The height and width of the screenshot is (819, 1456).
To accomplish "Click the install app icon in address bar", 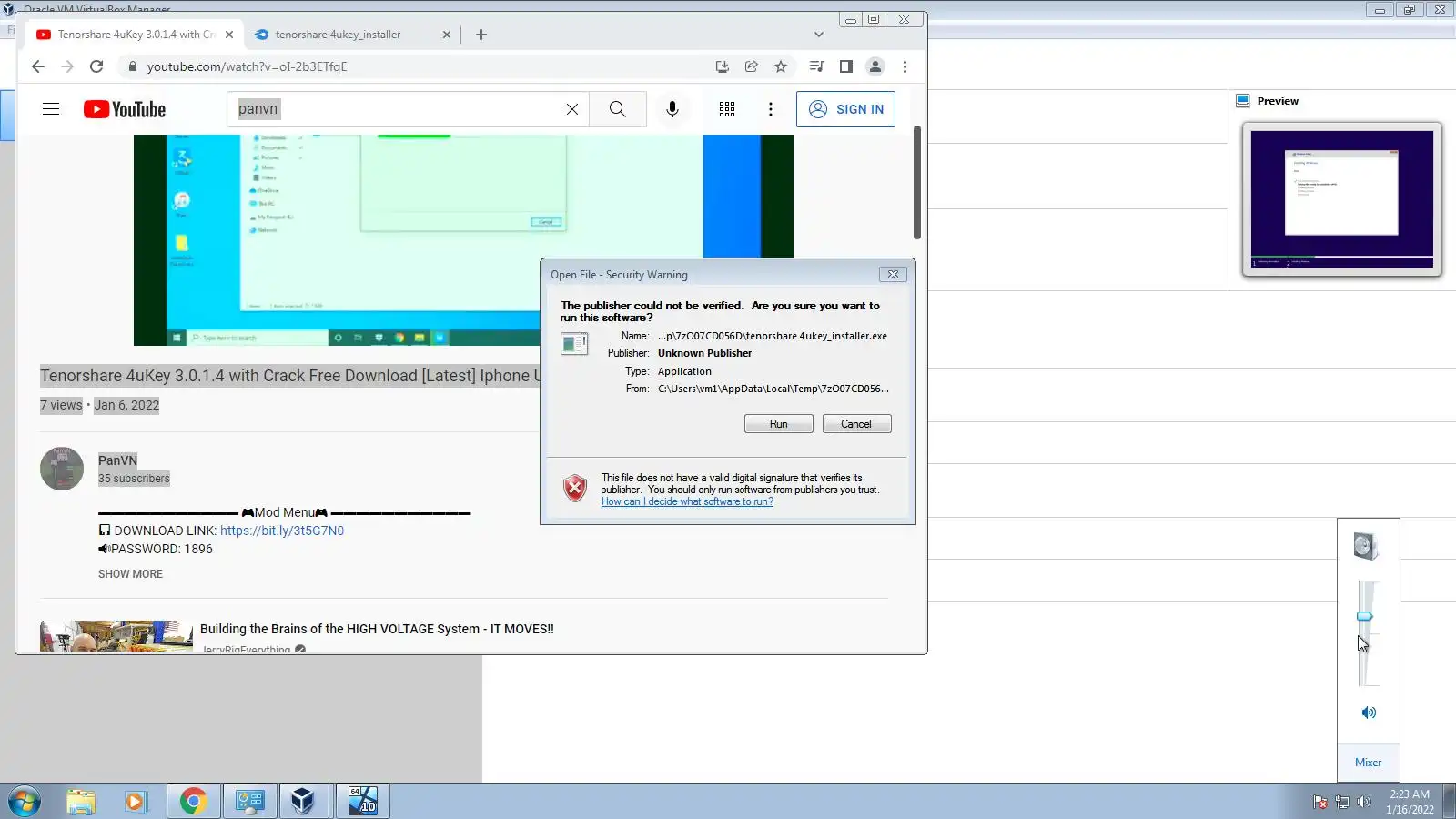I will (723, 66).
